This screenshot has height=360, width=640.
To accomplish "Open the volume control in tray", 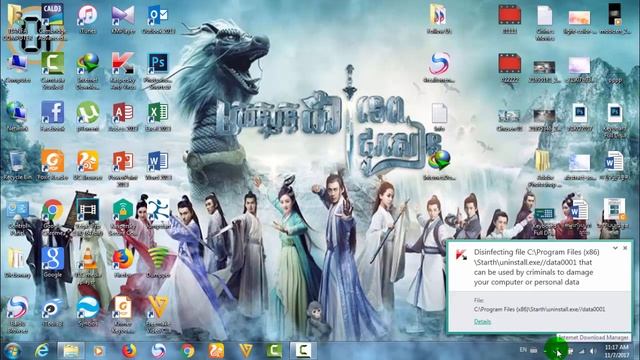I will [593, 351].
